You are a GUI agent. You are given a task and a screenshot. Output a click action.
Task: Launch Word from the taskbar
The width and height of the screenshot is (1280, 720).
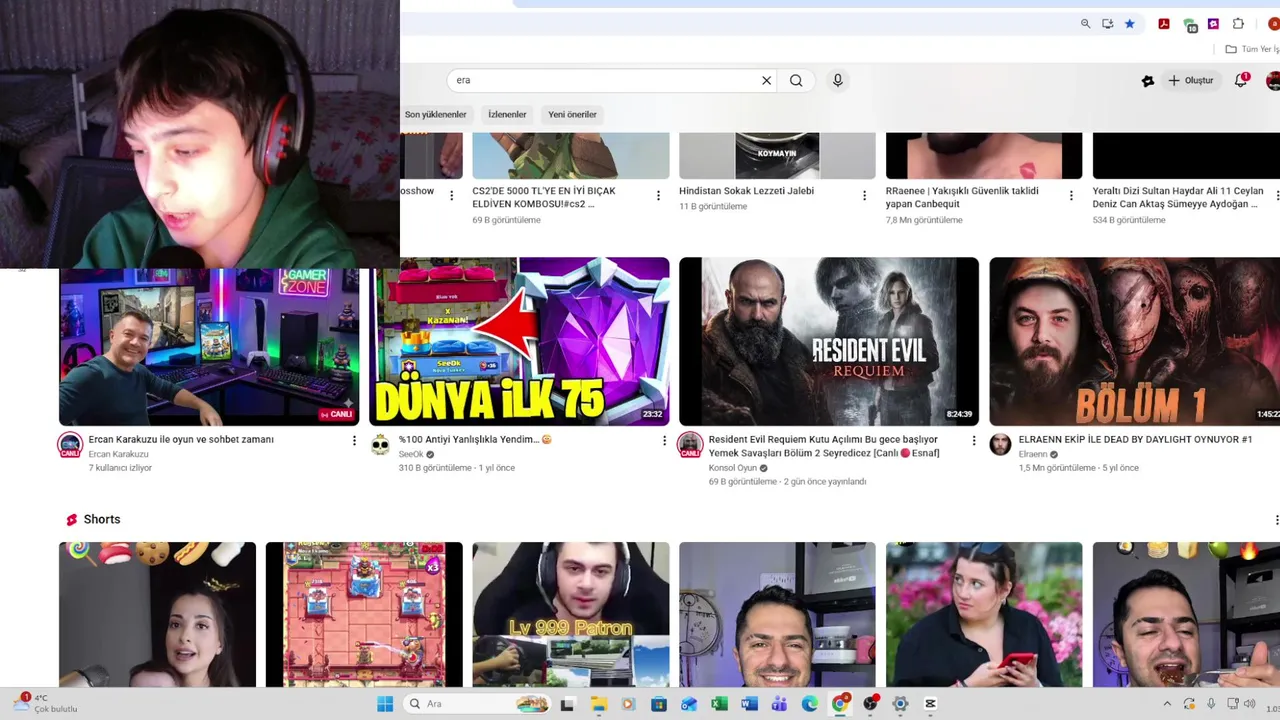[x=749, y=704]
